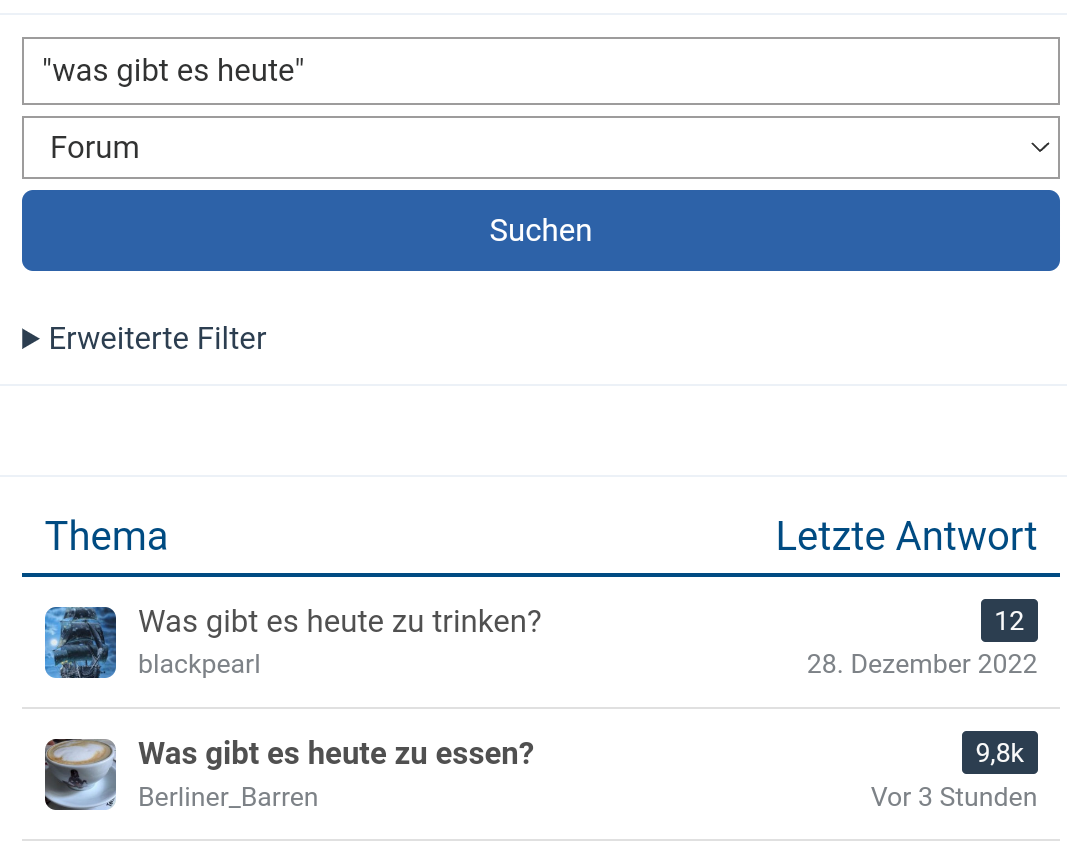
Task: Sort by the Thema column header
Action: coord(106,536)
